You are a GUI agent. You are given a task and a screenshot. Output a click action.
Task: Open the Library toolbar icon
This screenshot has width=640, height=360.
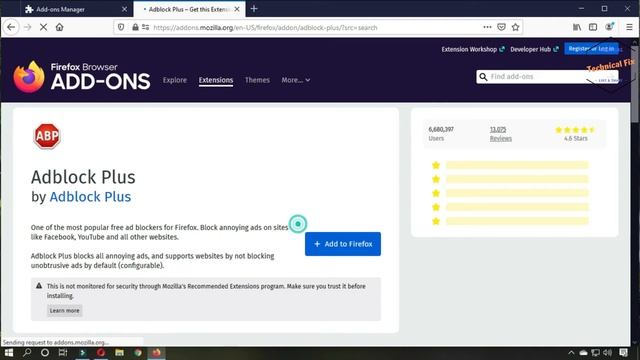577,27
